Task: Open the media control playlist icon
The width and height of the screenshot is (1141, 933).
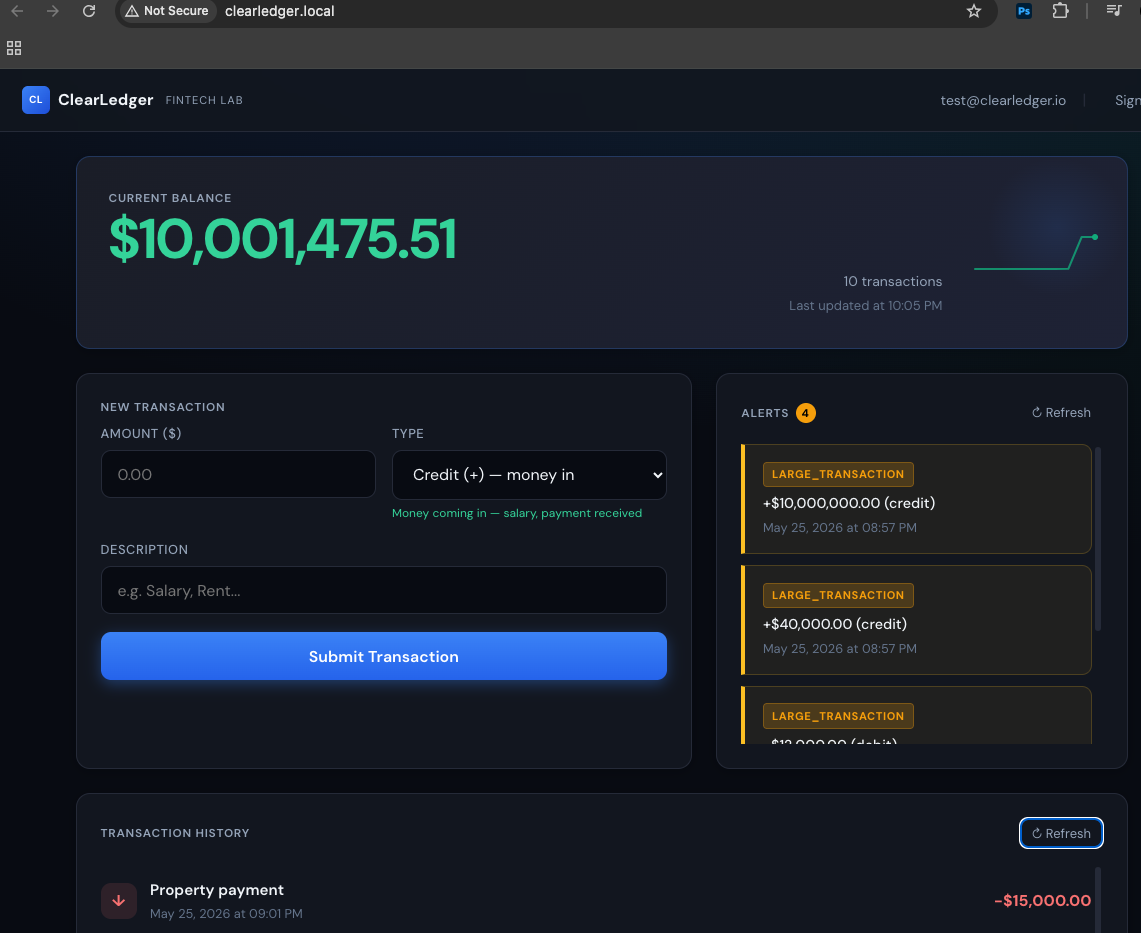Action: click(x=1114, y=10)
